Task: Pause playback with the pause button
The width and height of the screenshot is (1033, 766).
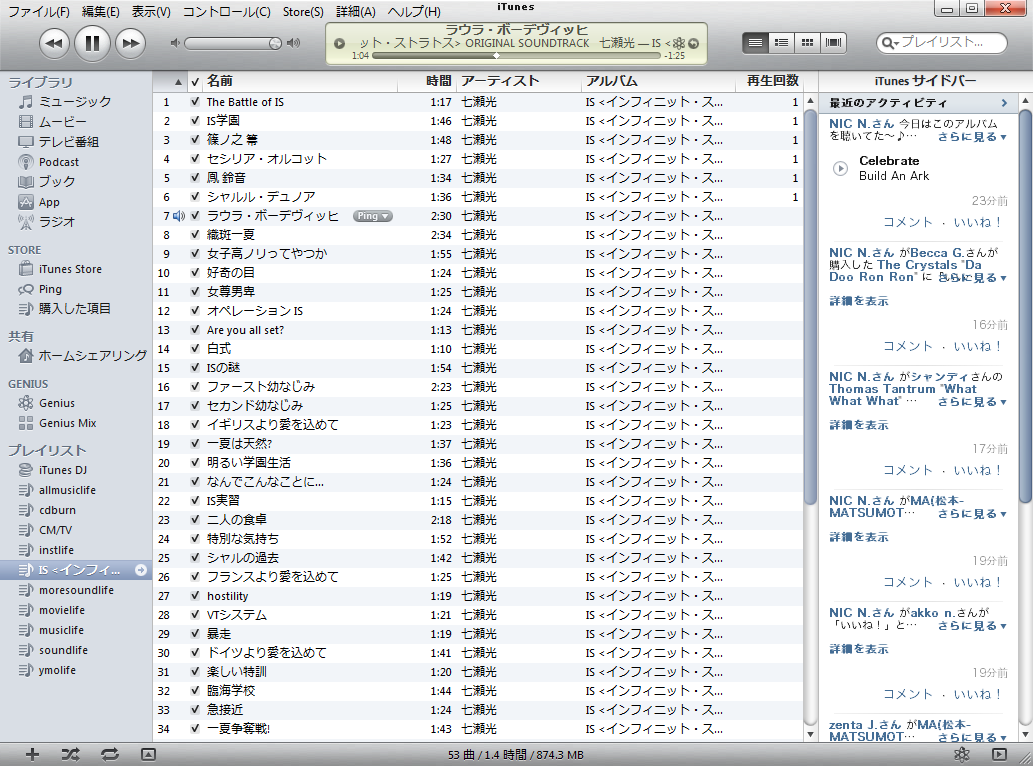Action: pos(92,43)
